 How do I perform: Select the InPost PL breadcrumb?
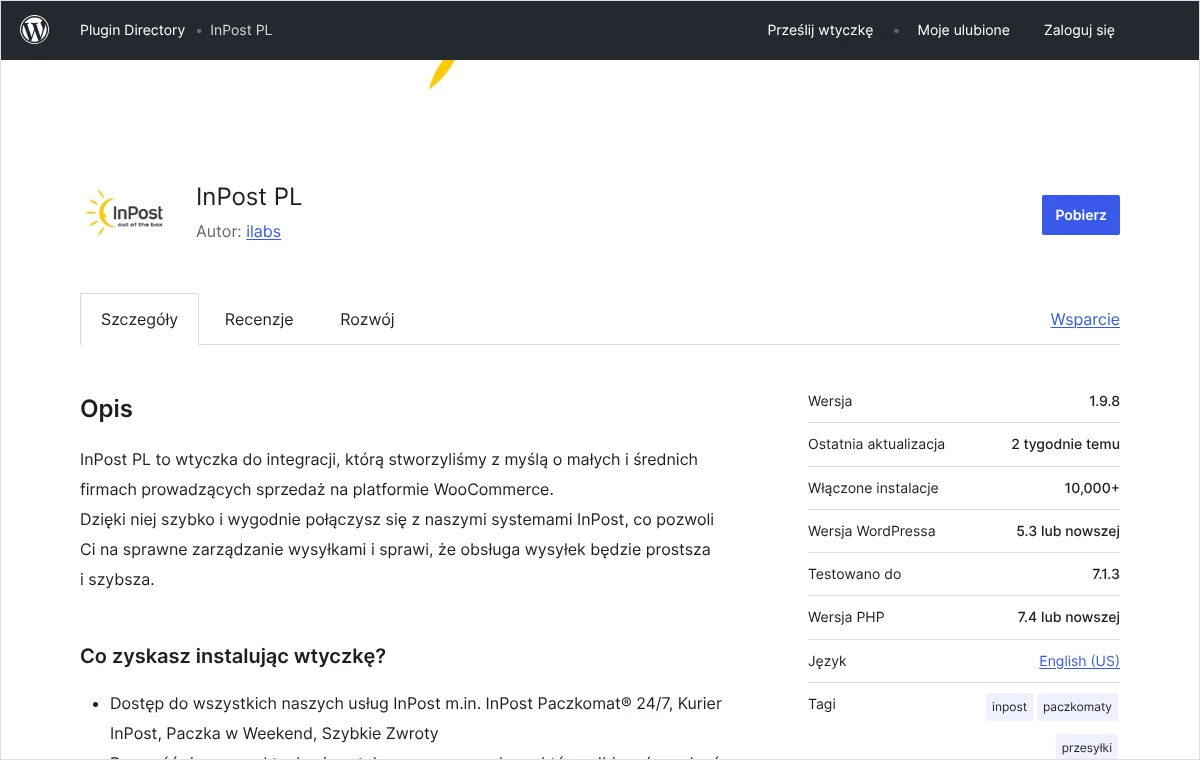point(241,30)
